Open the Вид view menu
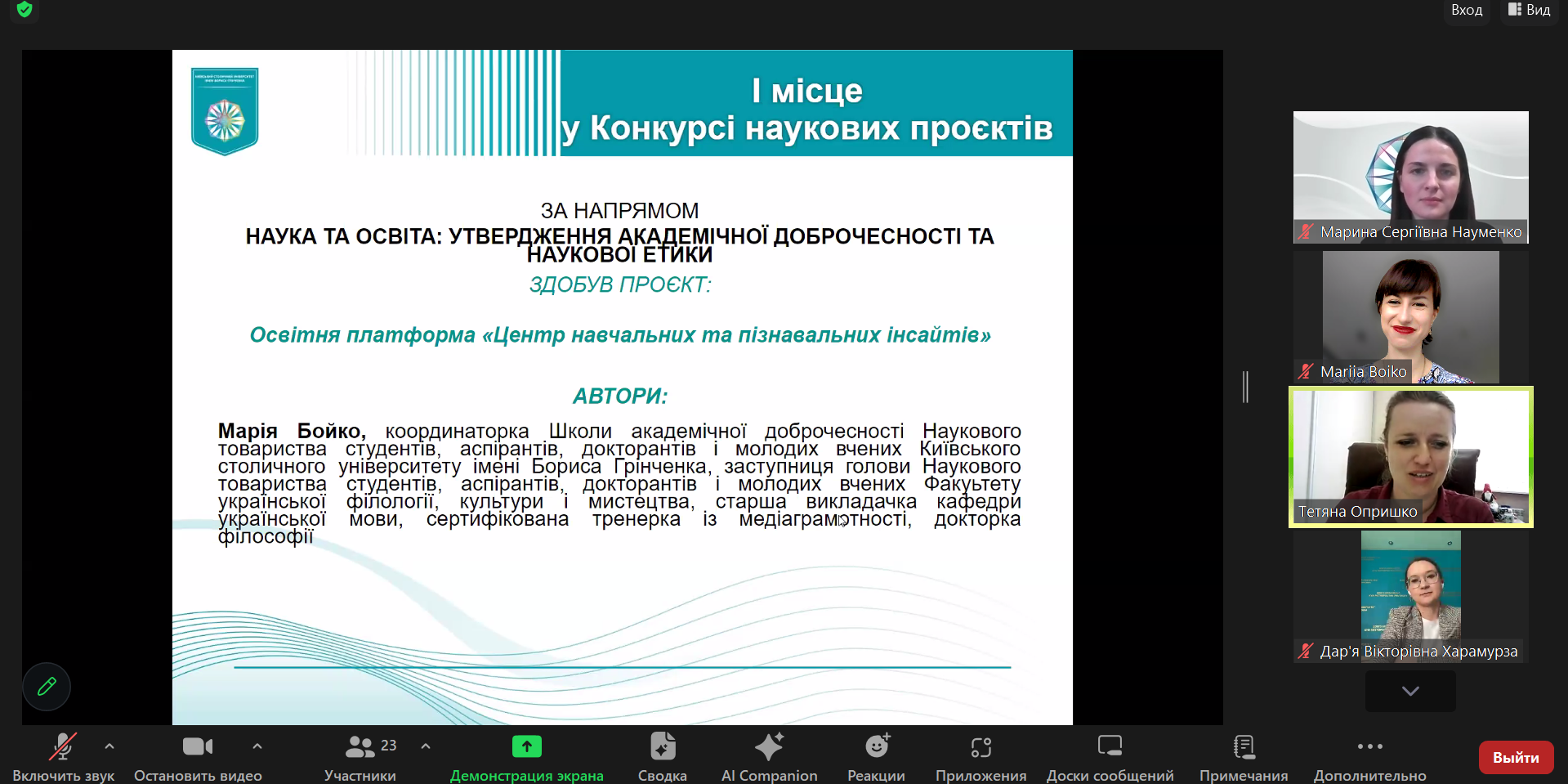The height and width of the screenshot is (784, 1568). [1530, 10]
